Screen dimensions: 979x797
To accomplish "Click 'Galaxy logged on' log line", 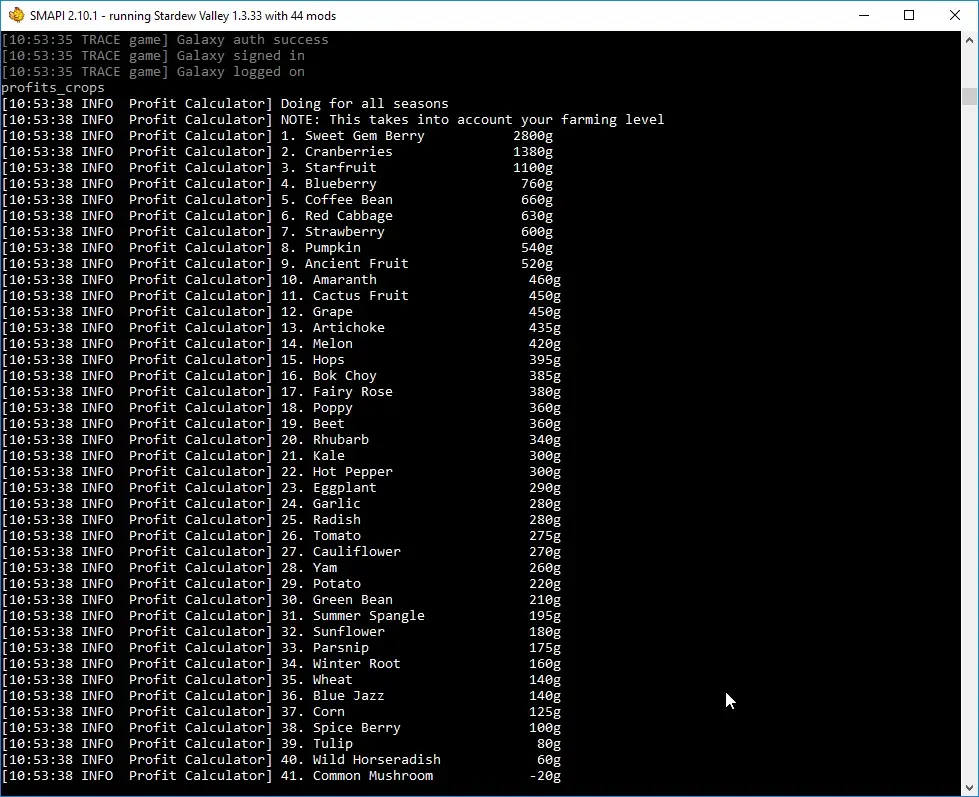I will coord(240,72).
